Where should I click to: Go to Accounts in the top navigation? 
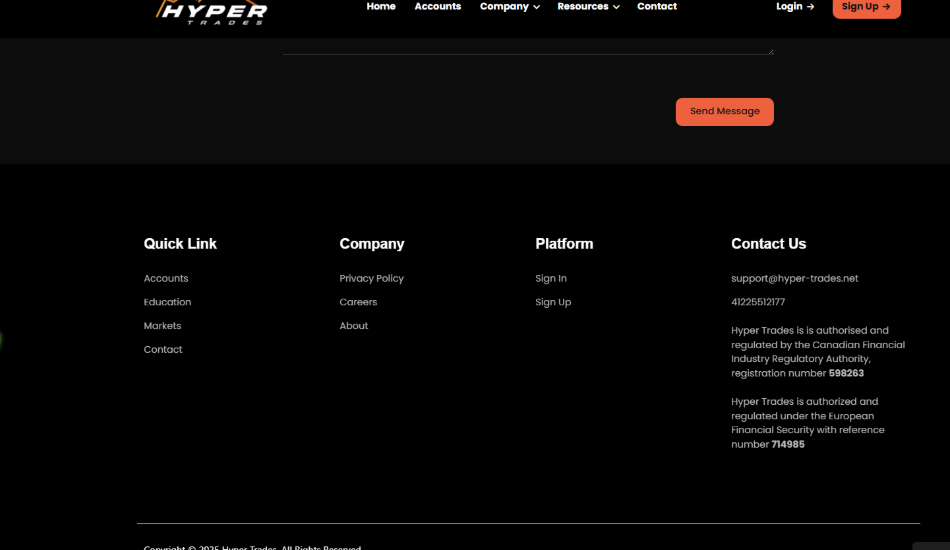[x=437, y=7]
